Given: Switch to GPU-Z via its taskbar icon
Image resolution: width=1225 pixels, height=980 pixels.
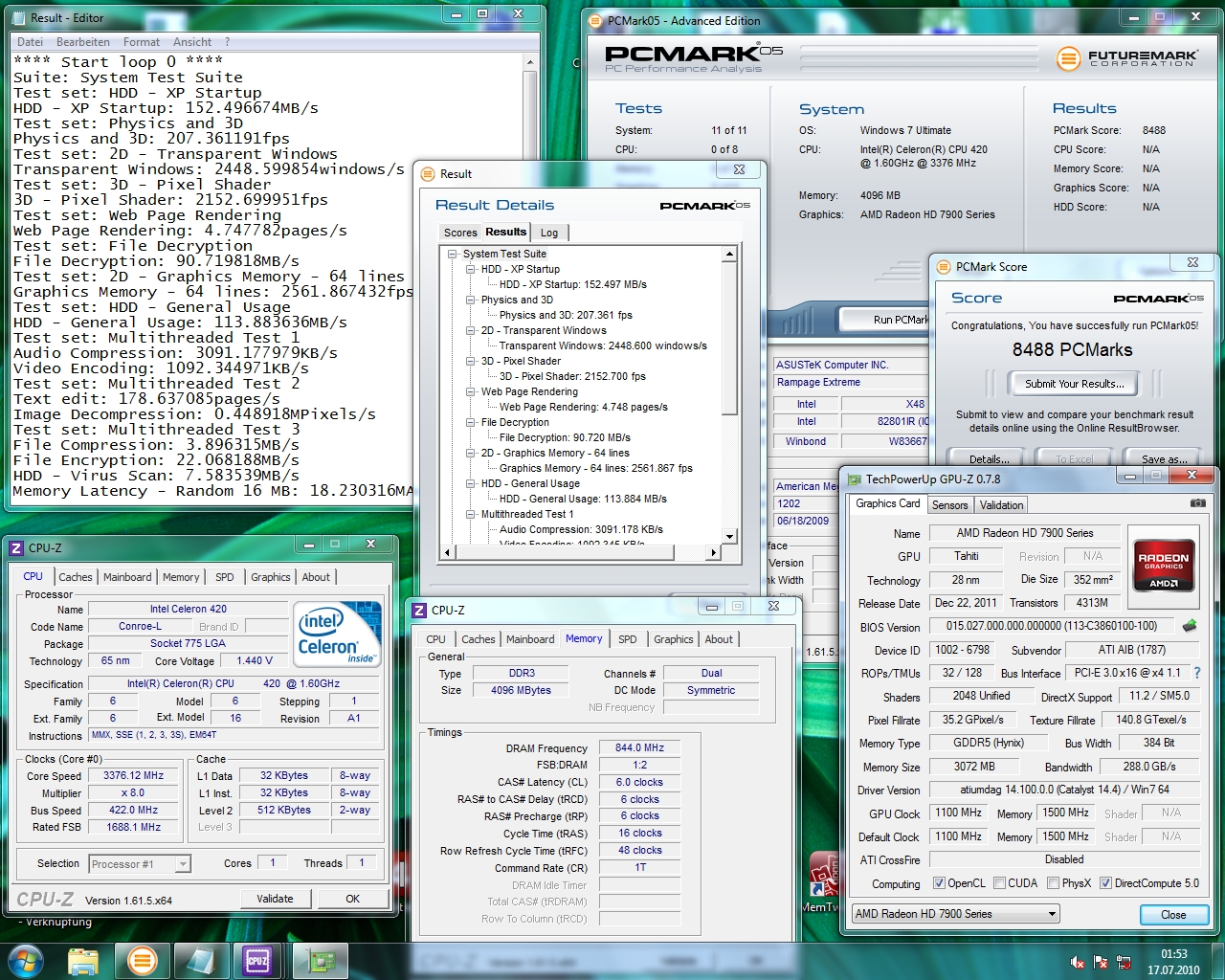Looking at the screenshot, I should (320, 960).
